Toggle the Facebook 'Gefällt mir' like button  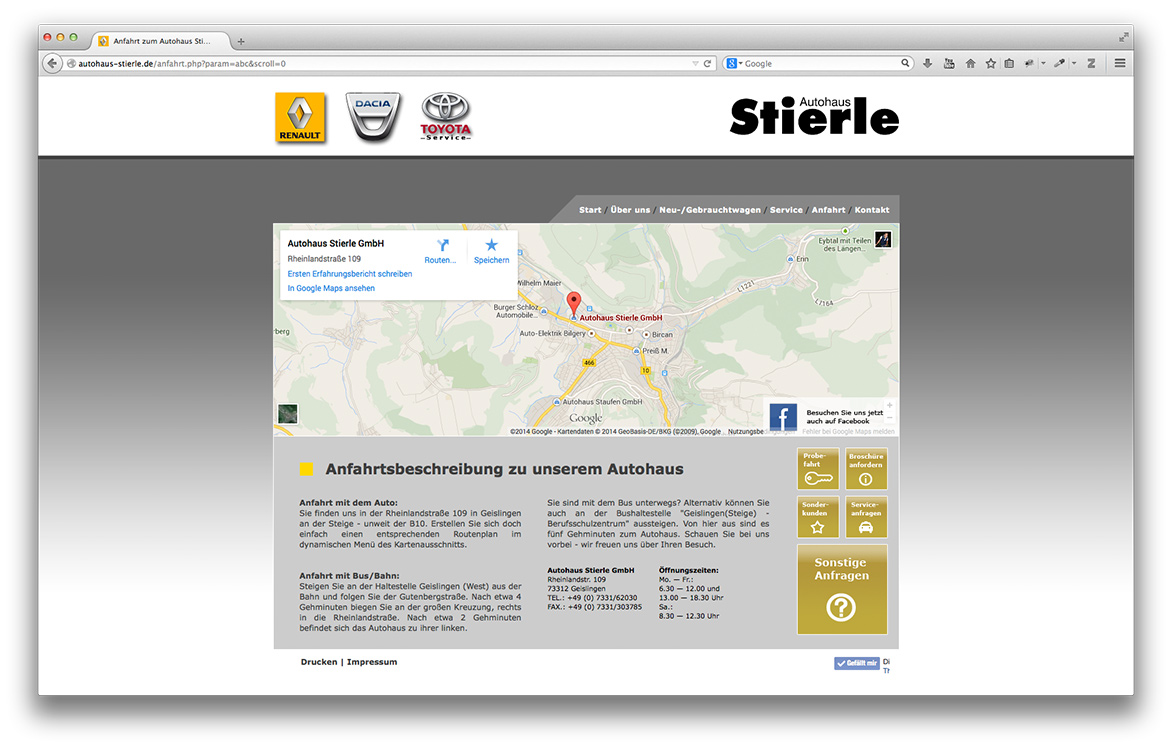coord(857,663)
